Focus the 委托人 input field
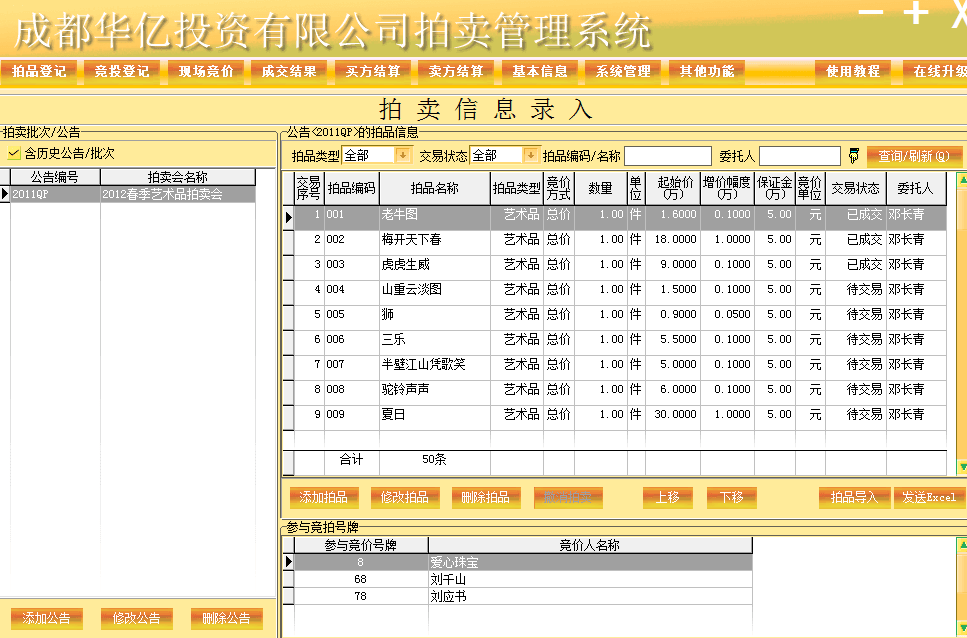 click(799, 156)
